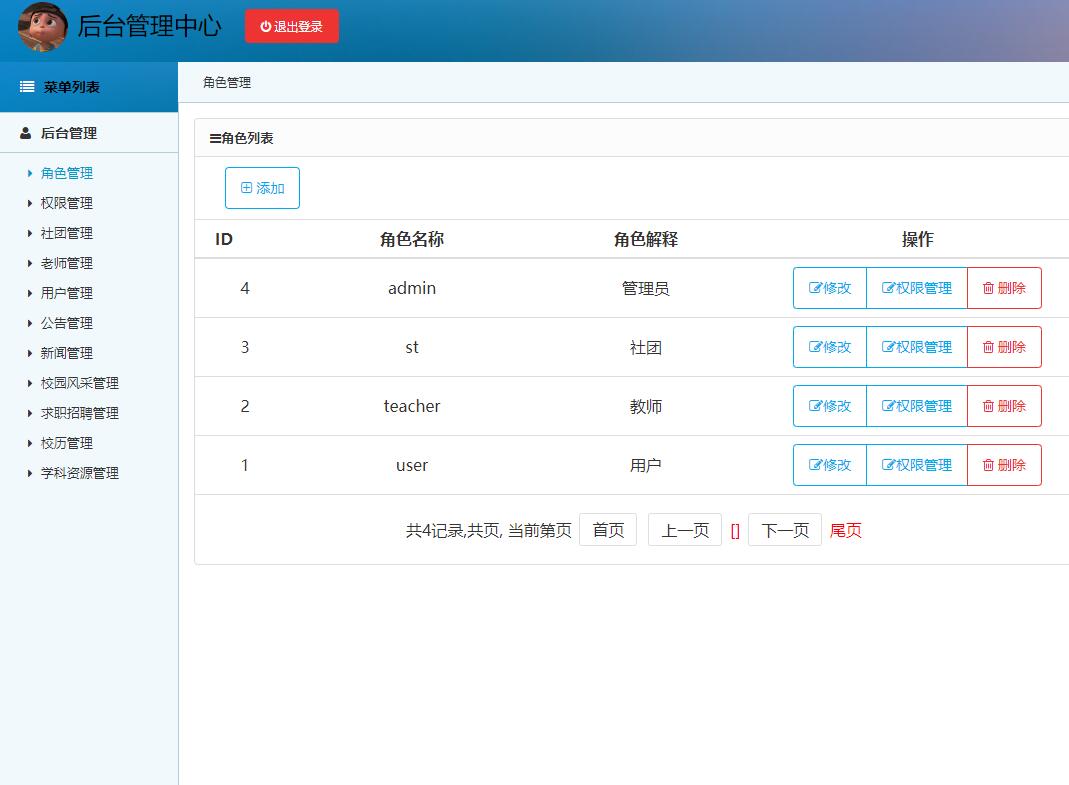1069x785 pixels.
Task: Select 角色管理 in the sidebar
Action: [x=67, y=173]
